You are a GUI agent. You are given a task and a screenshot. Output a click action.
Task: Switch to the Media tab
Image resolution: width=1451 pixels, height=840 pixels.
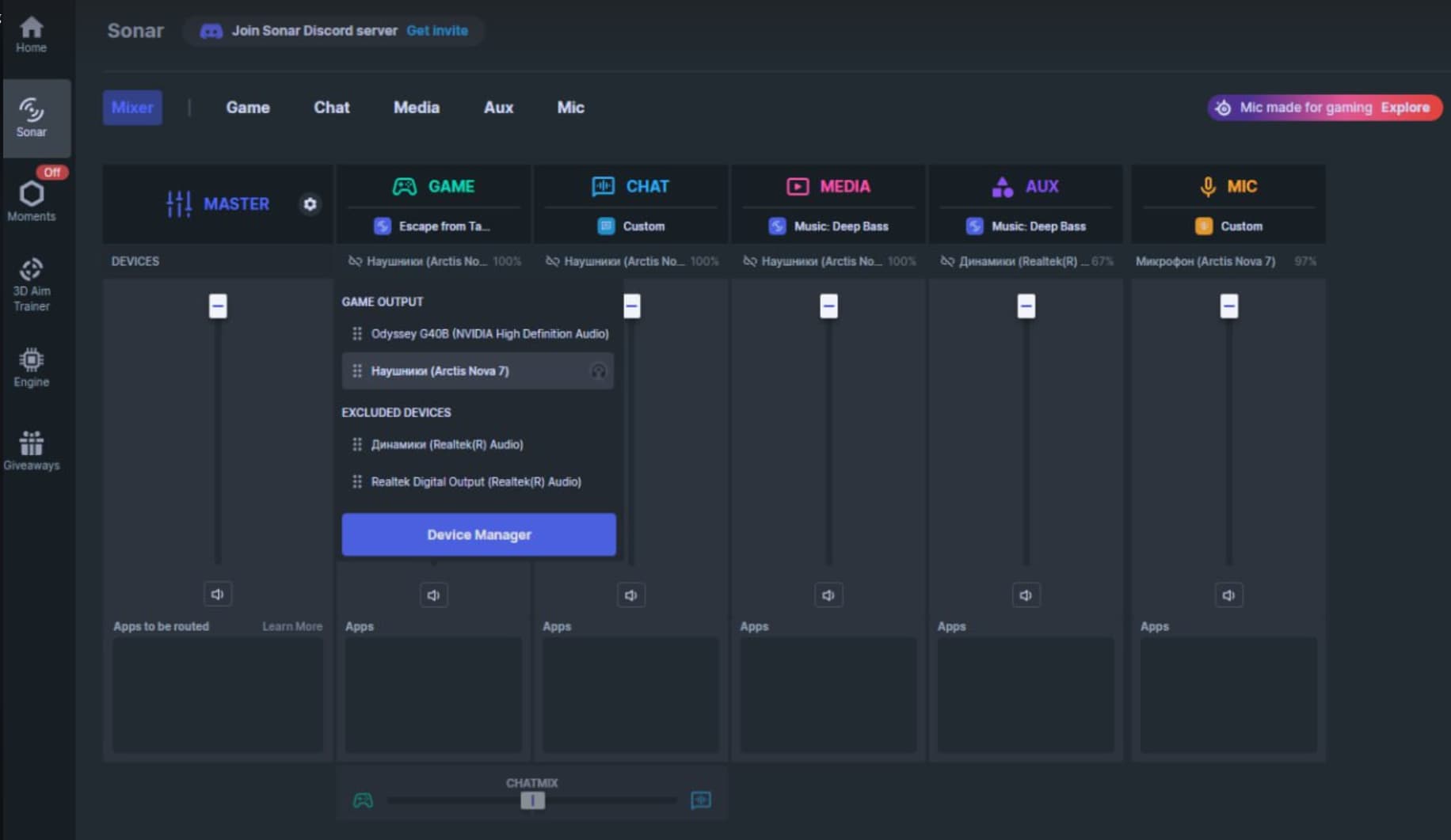(417, 108)
